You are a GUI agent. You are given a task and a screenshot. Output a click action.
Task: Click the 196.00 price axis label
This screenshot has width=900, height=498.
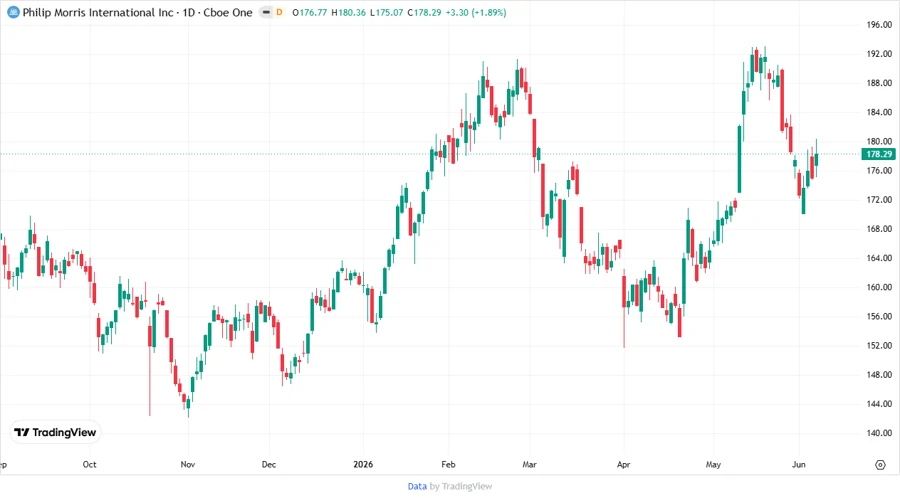(x=879, y=25)
